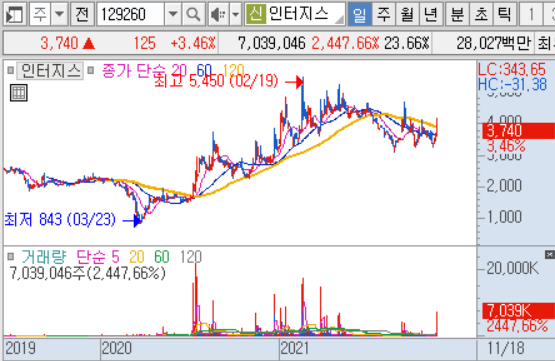Click the red 3,740 price axis tag
The height and width of the screenshot is (361, 555).
tap(518, 131)
